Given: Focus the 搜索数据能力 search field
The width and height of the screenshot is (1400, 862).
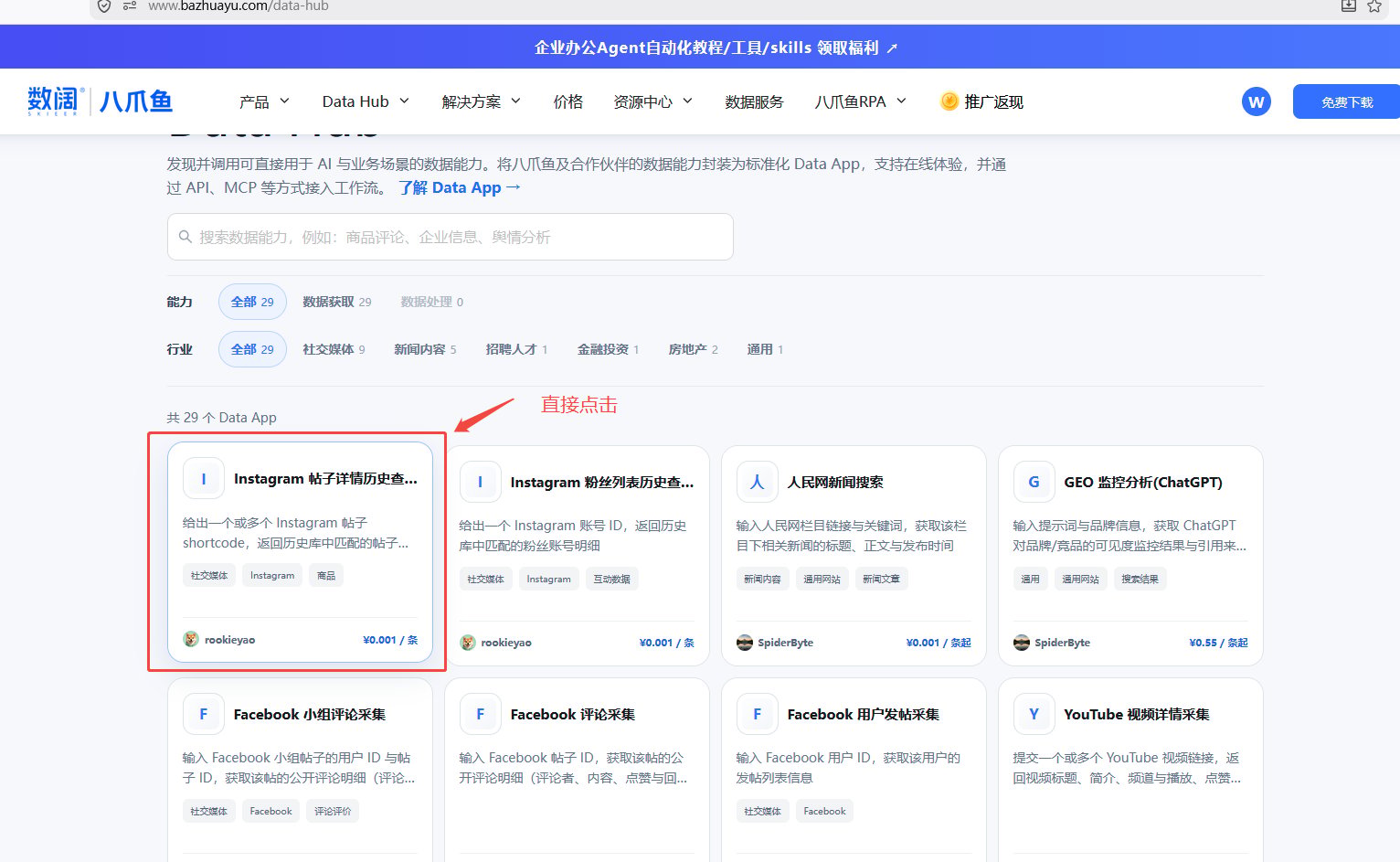Looking at the screenshot, I should click(x=450, y=237).
